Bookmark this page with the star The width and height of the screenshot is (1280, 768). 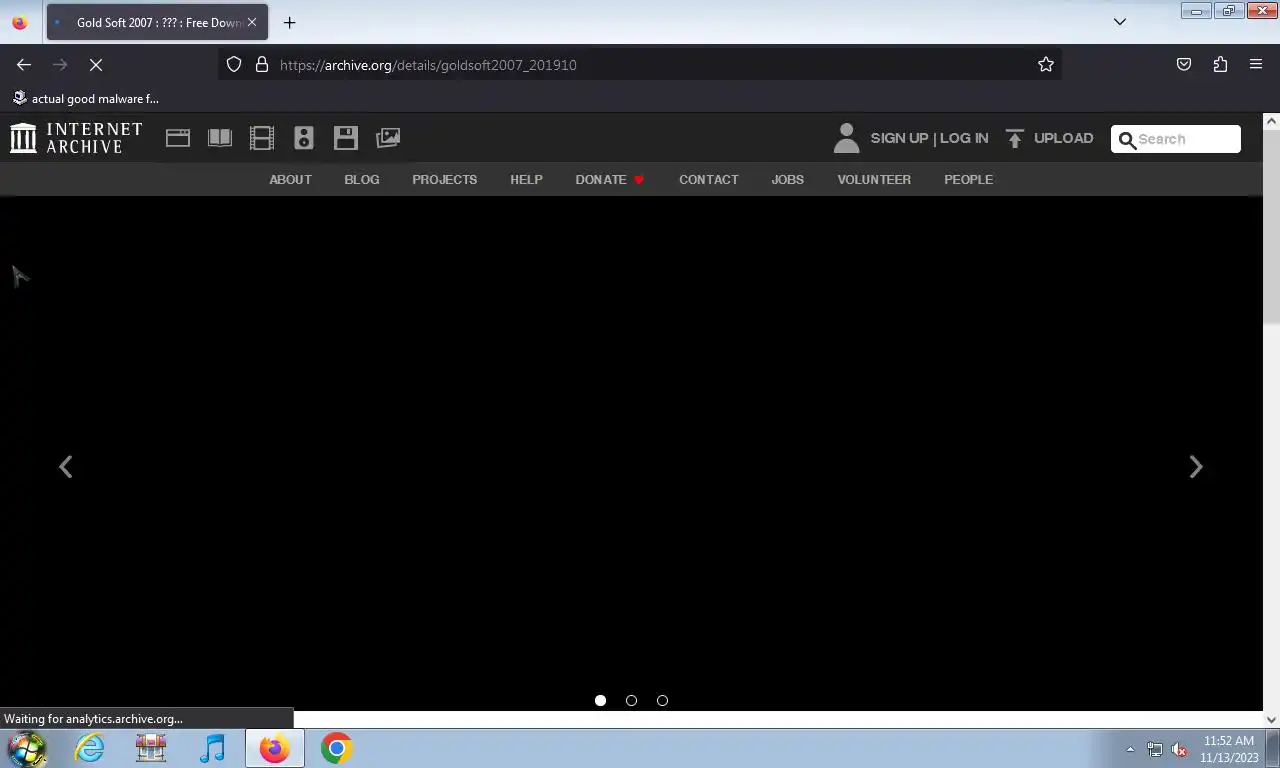pyautogui.click(x=1046, y=65)
